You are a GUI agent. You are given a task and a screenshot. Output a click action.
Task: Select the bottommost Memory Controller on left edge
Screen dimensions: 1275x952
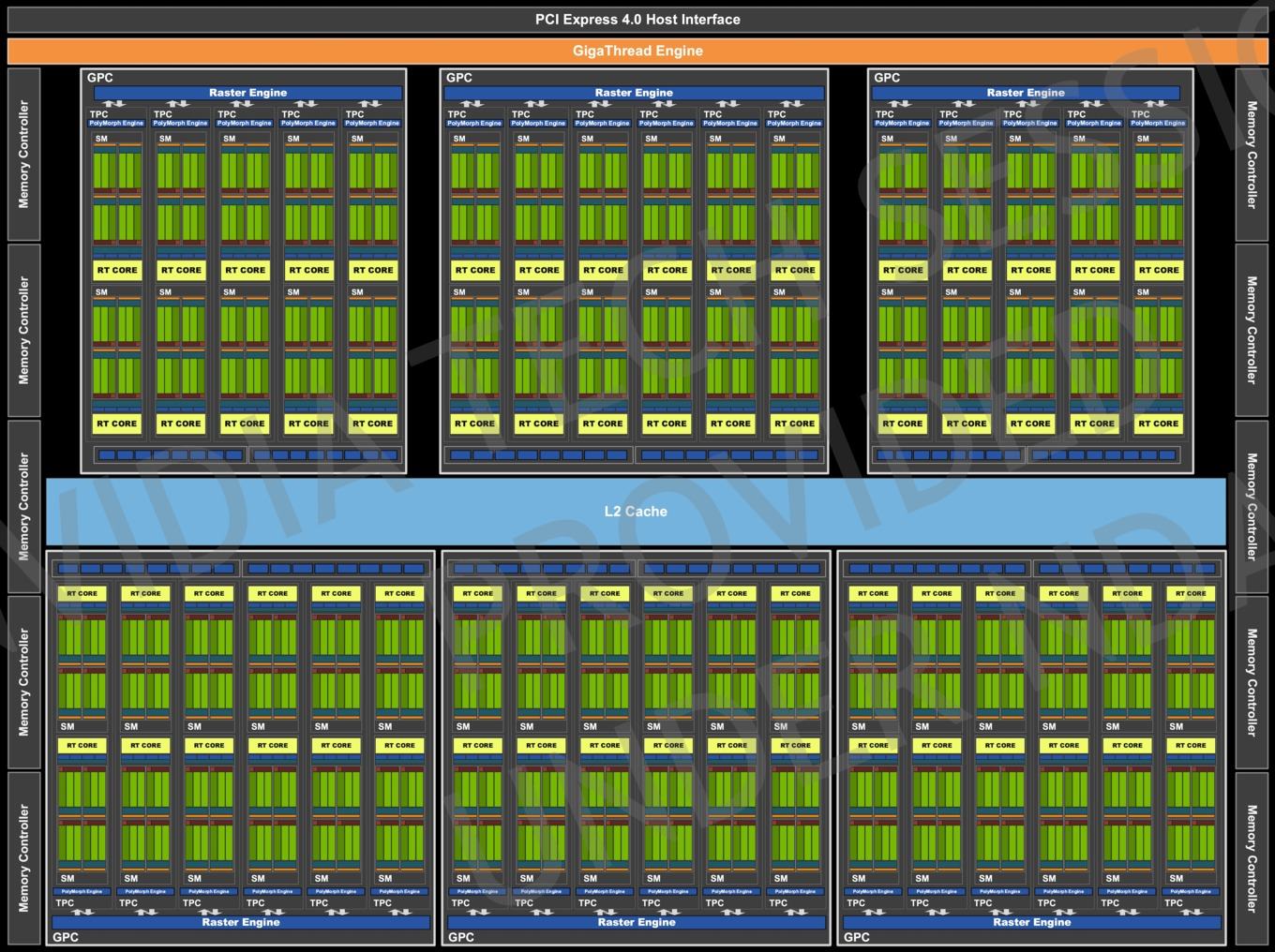(x=24, y=857)
